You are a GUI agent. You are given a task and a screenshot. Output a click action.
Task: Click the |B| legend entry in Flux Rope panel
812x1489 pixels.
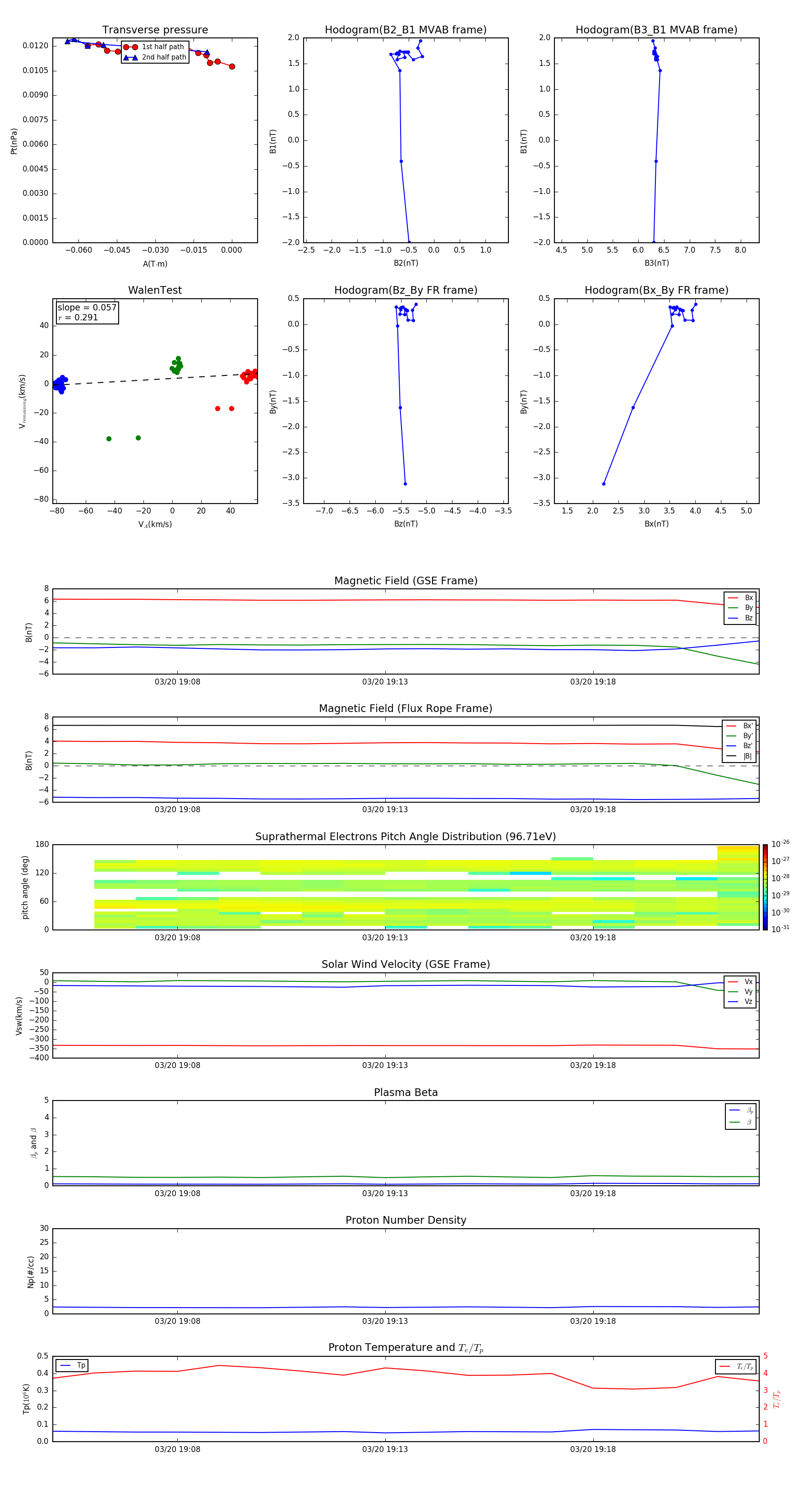(740, 756)
